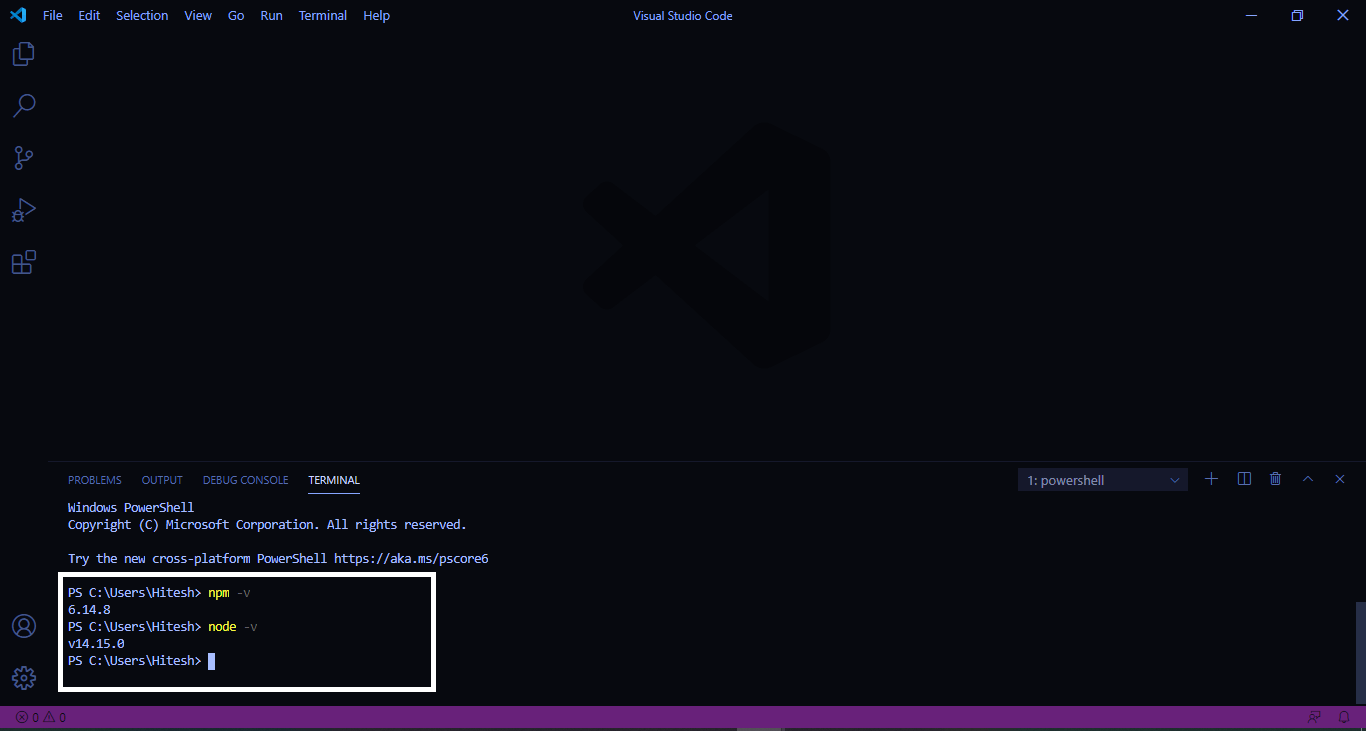Switch to the DEBUG CONSOLE tab
The height and width of the screenshot is (731, 1366).
pos(245,480)
